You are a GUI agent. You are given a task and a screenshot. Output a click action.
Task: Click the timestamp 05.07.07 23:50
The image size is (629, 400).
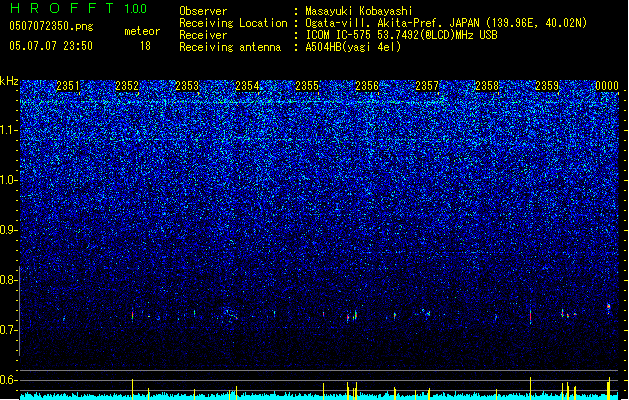click(x=51, y=46)
